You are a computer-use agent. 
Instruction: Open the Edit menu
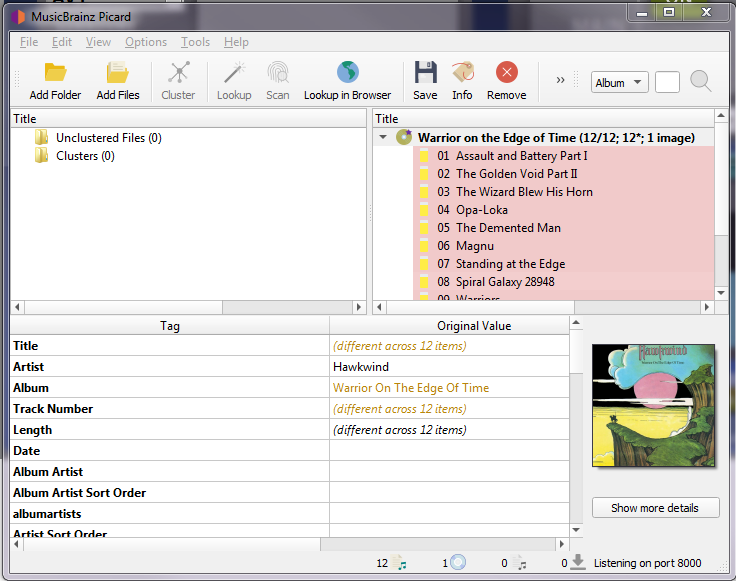[62, 42]
